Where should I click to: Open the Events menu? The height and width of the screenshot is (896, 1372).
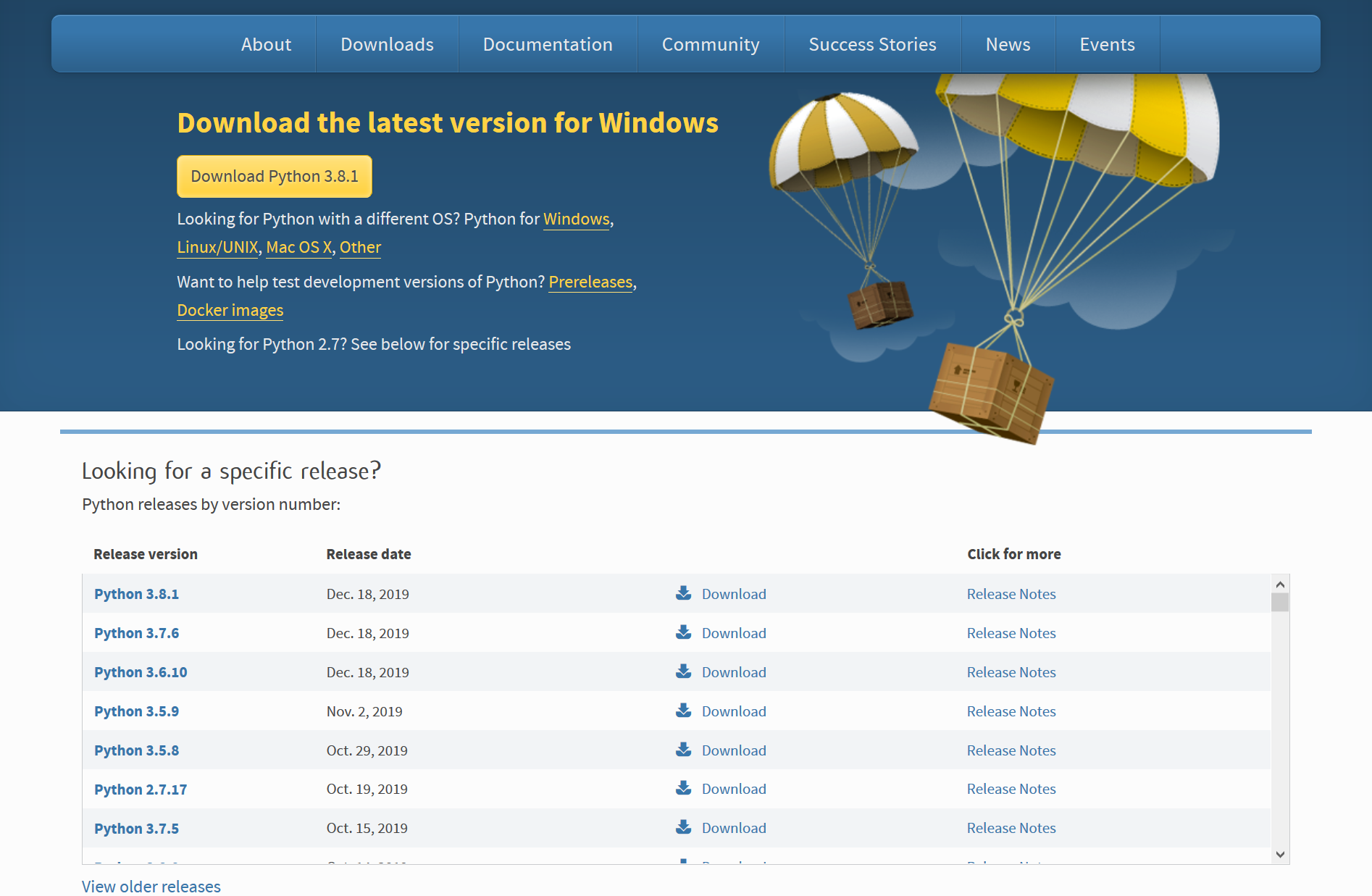(1107, 44)
